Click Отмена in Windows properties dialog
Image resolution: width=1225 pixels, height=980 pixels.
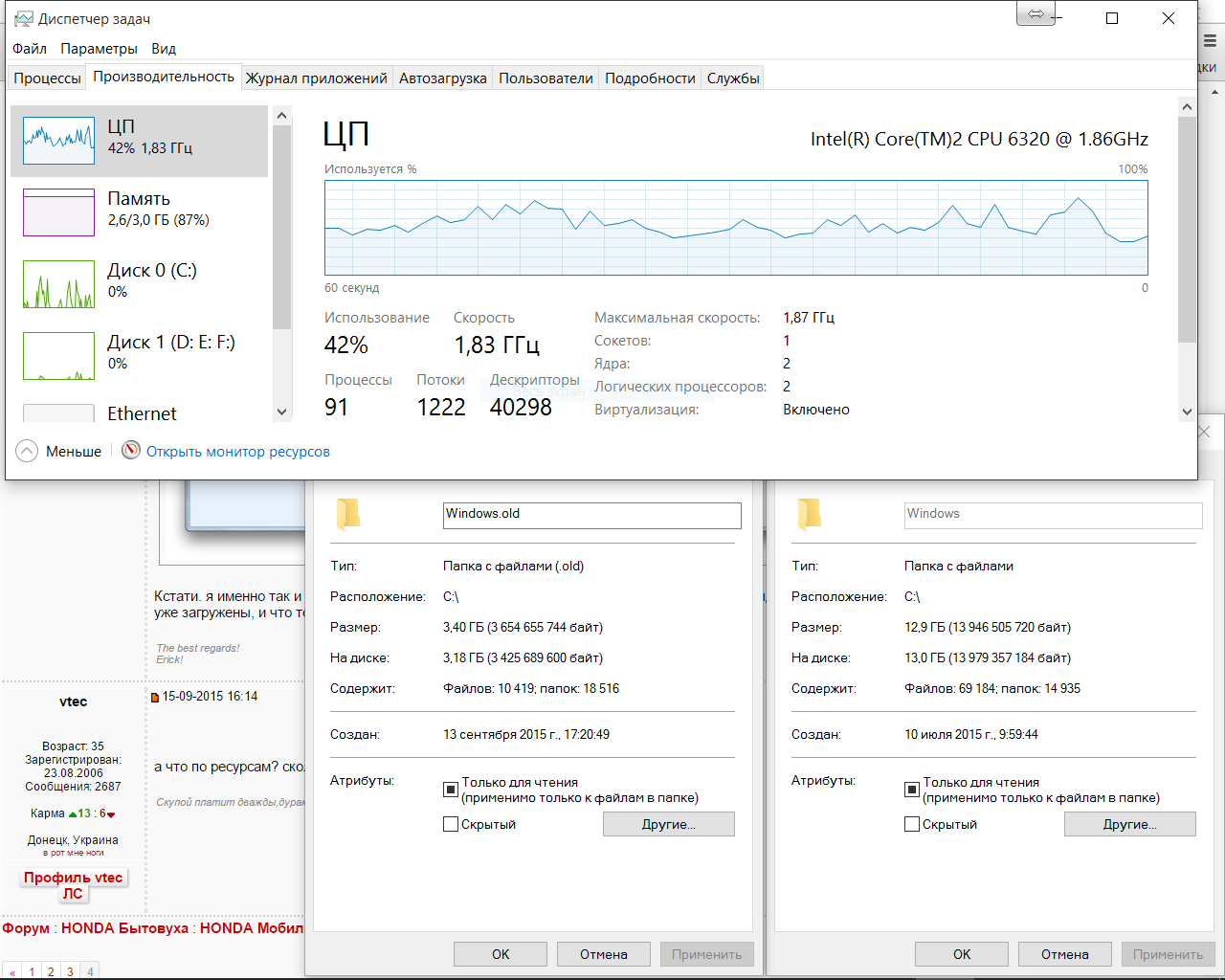[x=1065, y=954]
